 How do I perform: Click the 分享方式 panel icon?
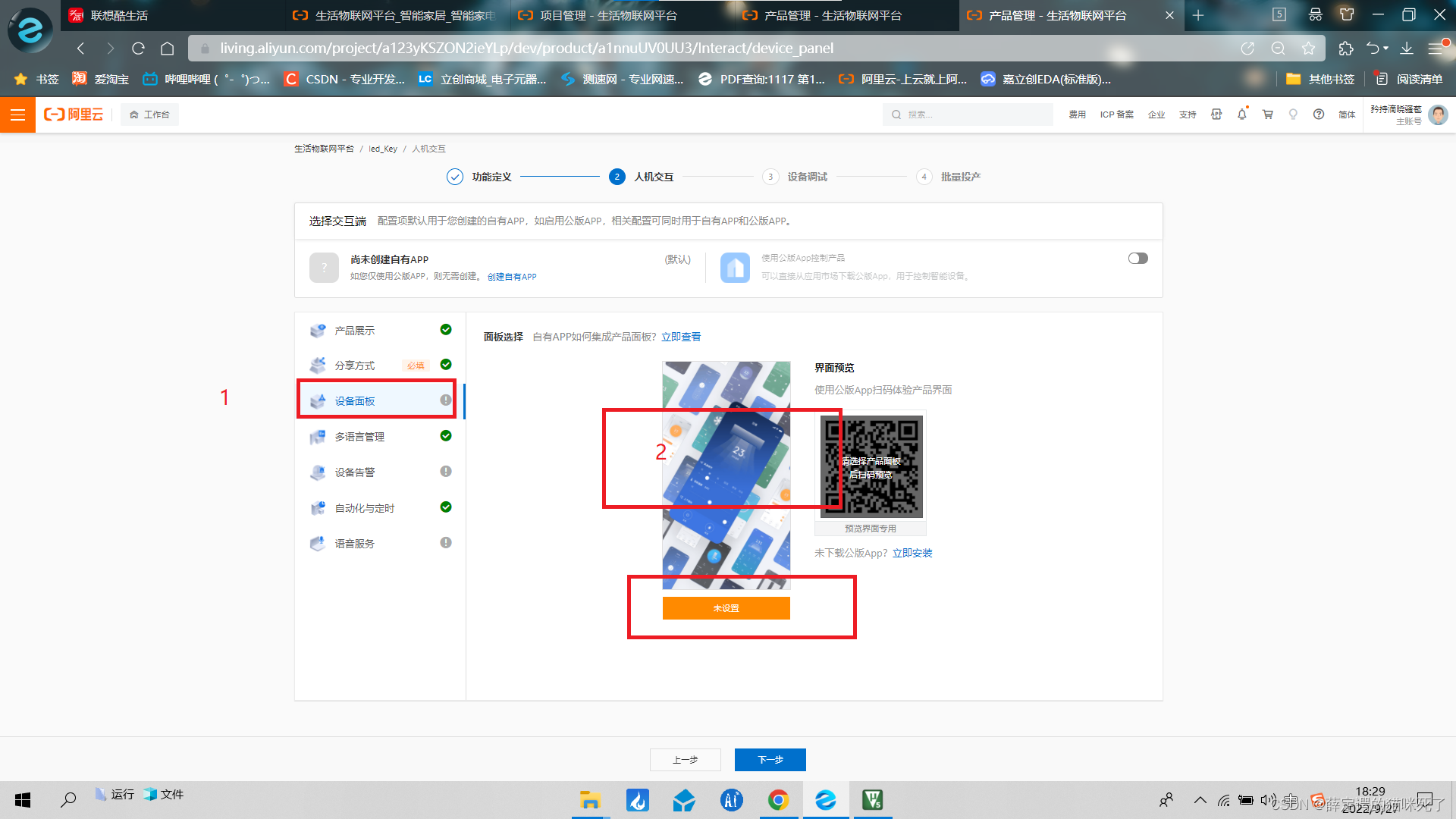(316, 364)
